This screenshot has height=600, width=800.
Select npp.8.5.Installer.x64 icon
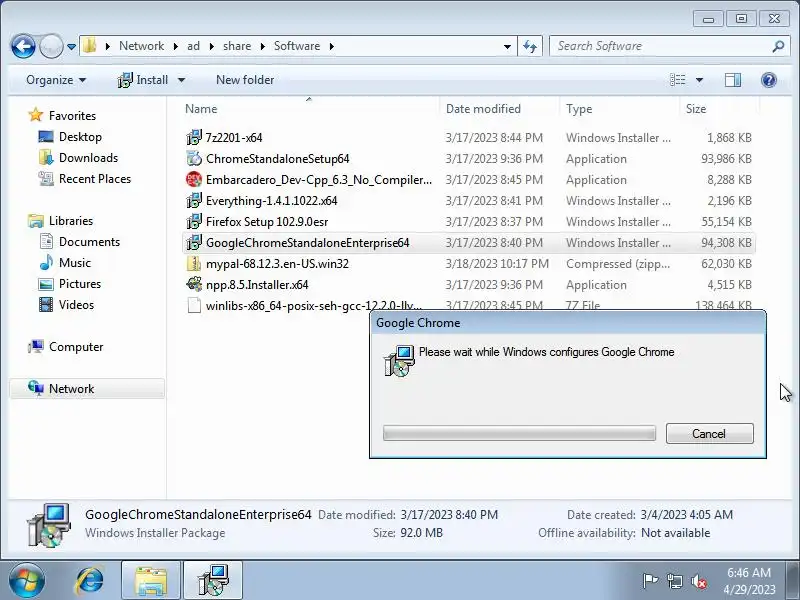coord(194,285)
